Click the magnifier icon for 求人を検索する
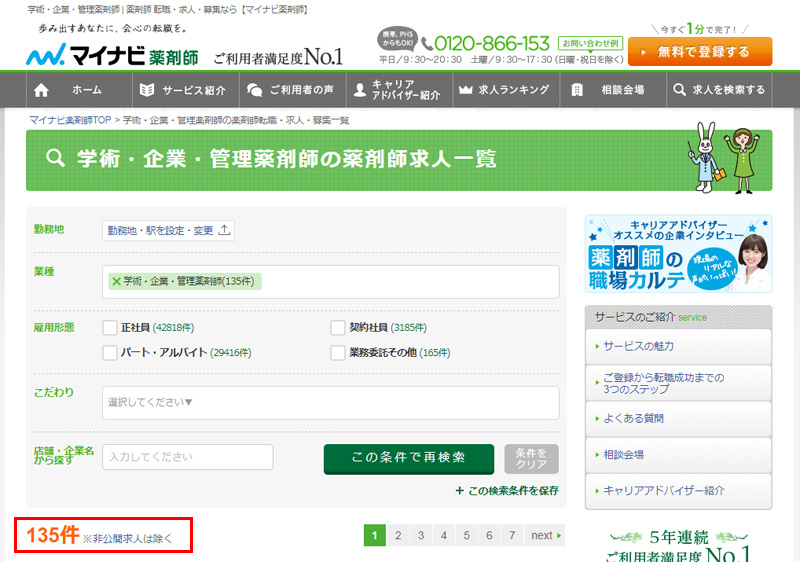 (x=680, y=90)
